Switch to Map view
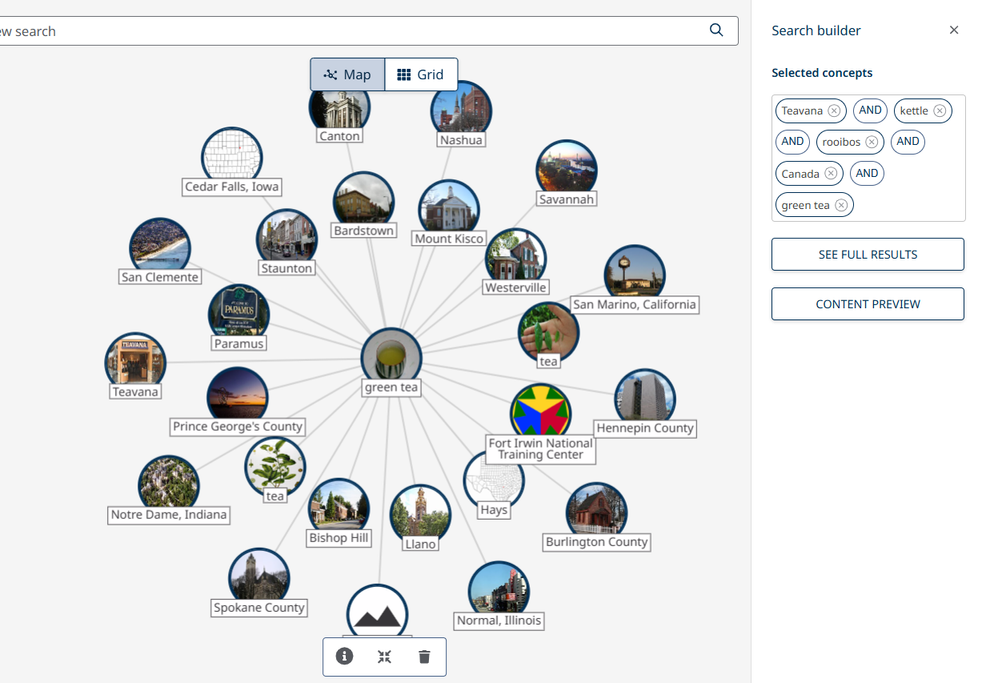The width and height of the screenshot is (986, 683). point(347,75)
